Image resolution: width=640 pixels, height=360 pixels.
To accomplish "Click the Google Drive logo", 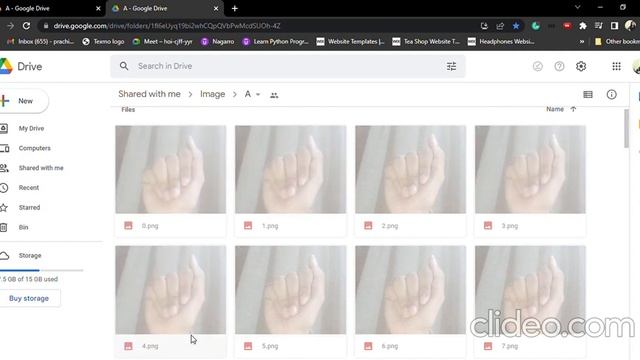I will tap(6, 66).
